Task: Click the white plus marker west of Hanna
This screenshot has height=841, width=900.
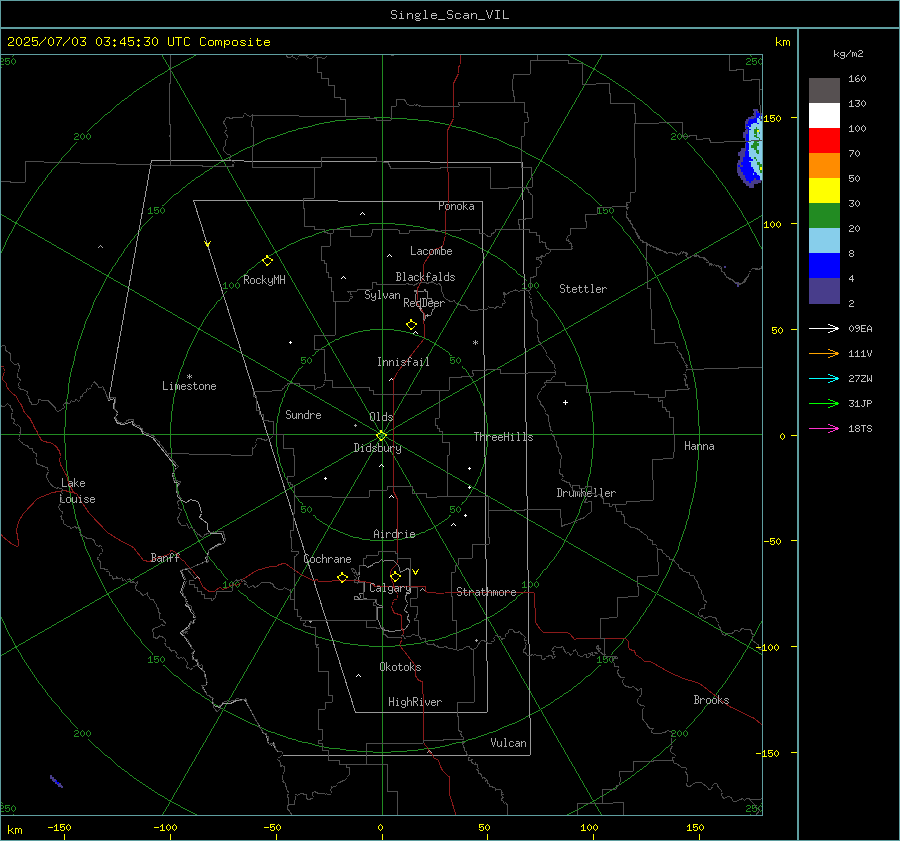Action: pos(565,402)
